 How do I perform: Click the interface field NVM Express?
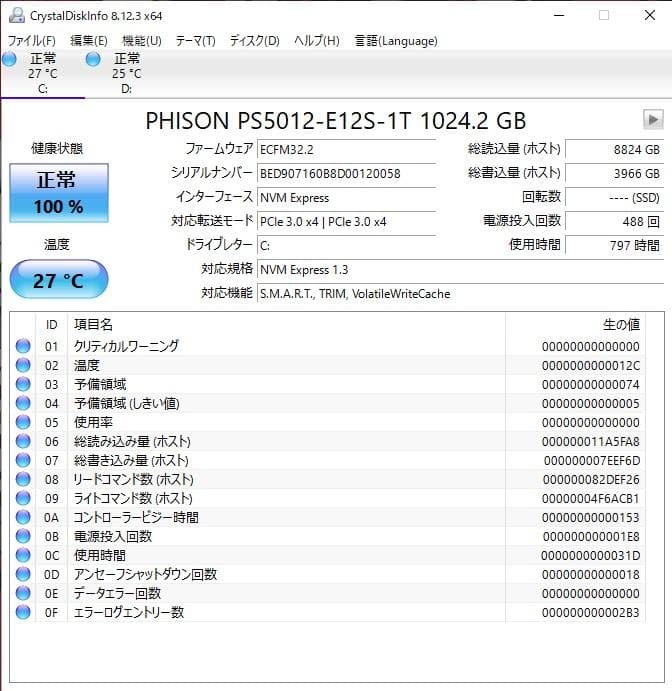tap(346, 197)
